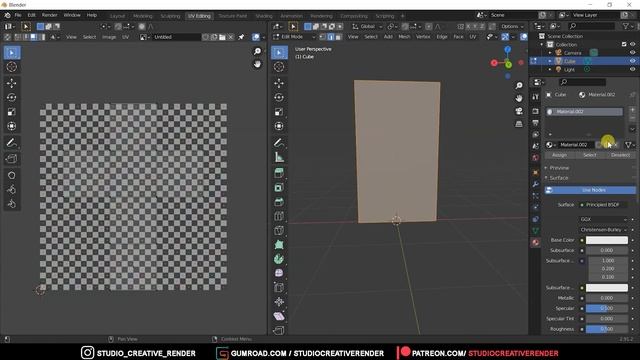Select the Move tool in 3D viewport
The width and height of the screenshot is (640, 360).
(279, 83)
